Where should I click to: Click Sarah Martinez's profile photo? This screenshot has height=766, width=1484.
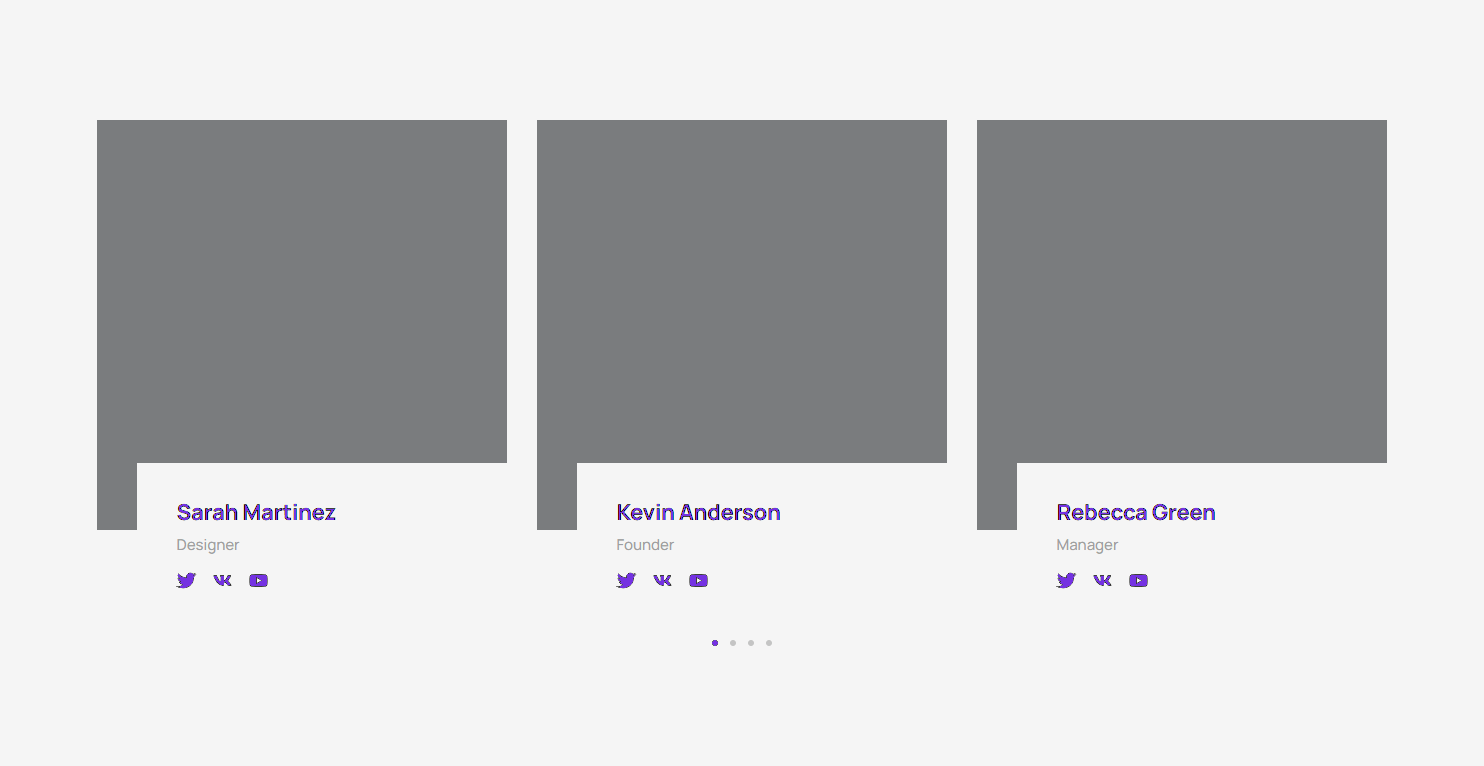coord(302,290)
